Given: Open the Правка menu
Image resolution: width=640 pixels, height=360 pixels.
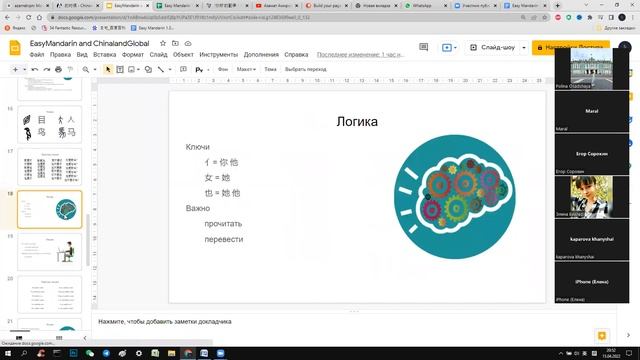Looking at the screenshot, I should coord(60,54).
